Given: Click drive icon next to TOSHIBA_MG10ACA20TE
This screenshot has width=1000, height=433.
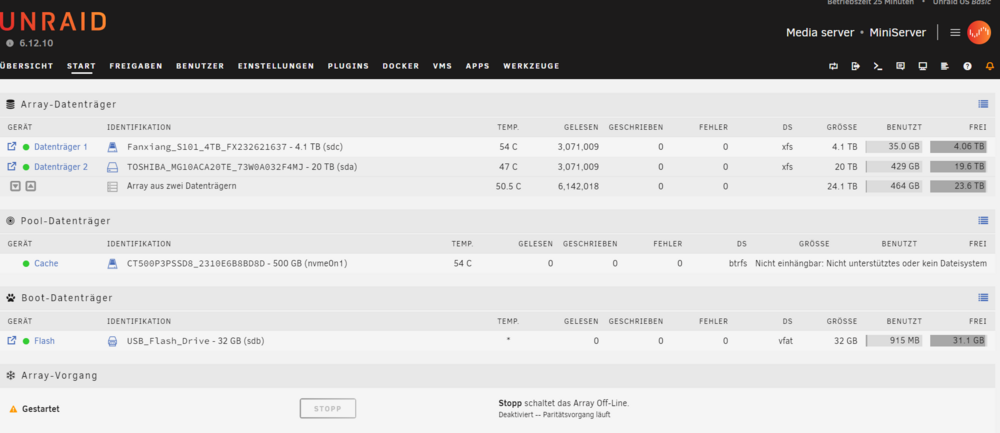Looking at the screenshot, I should click(x=112, y=167).
